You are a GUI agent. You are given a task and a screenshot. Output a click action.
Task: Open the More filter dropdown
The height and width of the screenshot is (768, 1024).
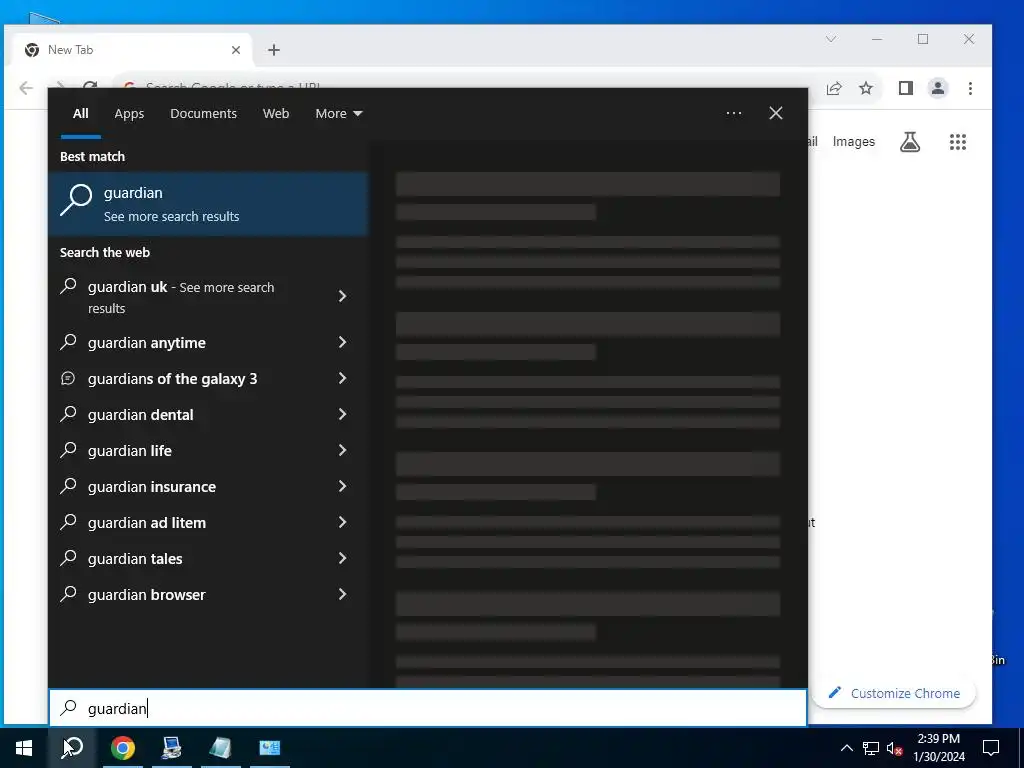pyautogui.click(x=338, y=114)
